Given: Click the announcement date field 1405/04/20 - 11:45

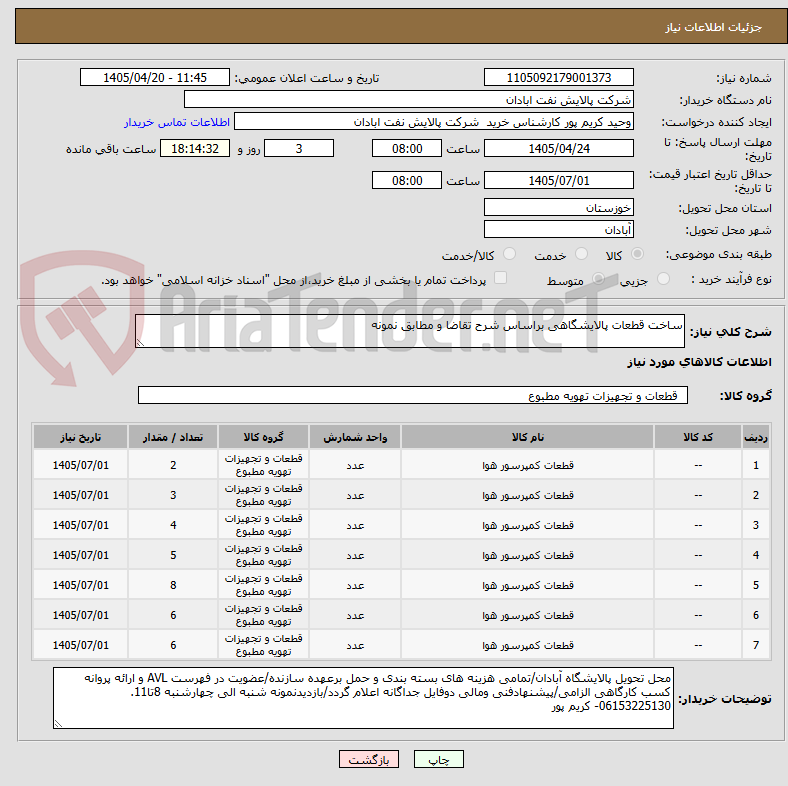Looking at the screenshot, I should (155, 77).
